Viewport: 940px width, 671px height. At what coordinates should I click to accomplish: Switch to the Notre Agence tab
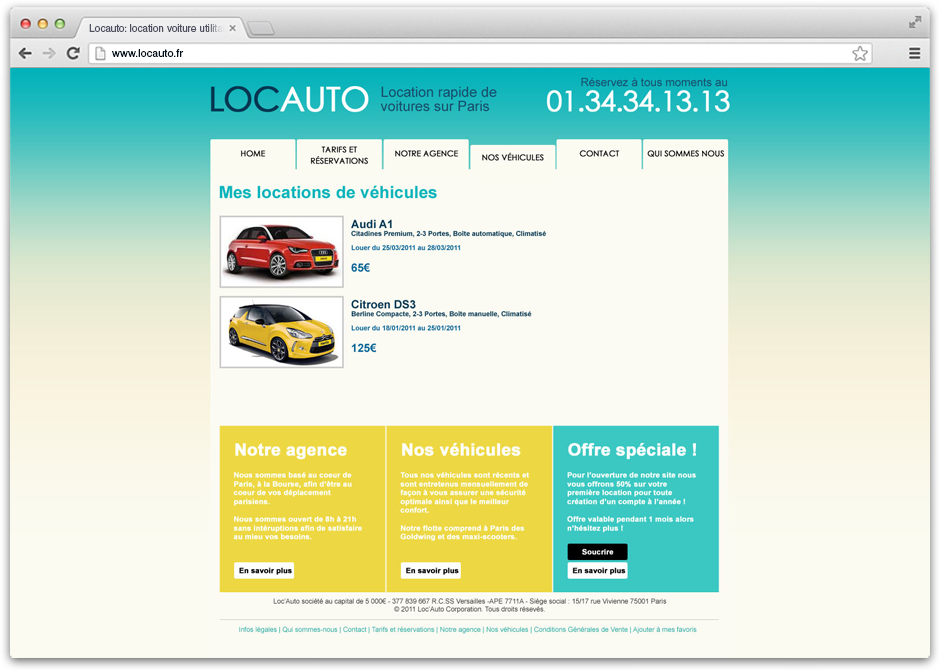click(426, 154)
